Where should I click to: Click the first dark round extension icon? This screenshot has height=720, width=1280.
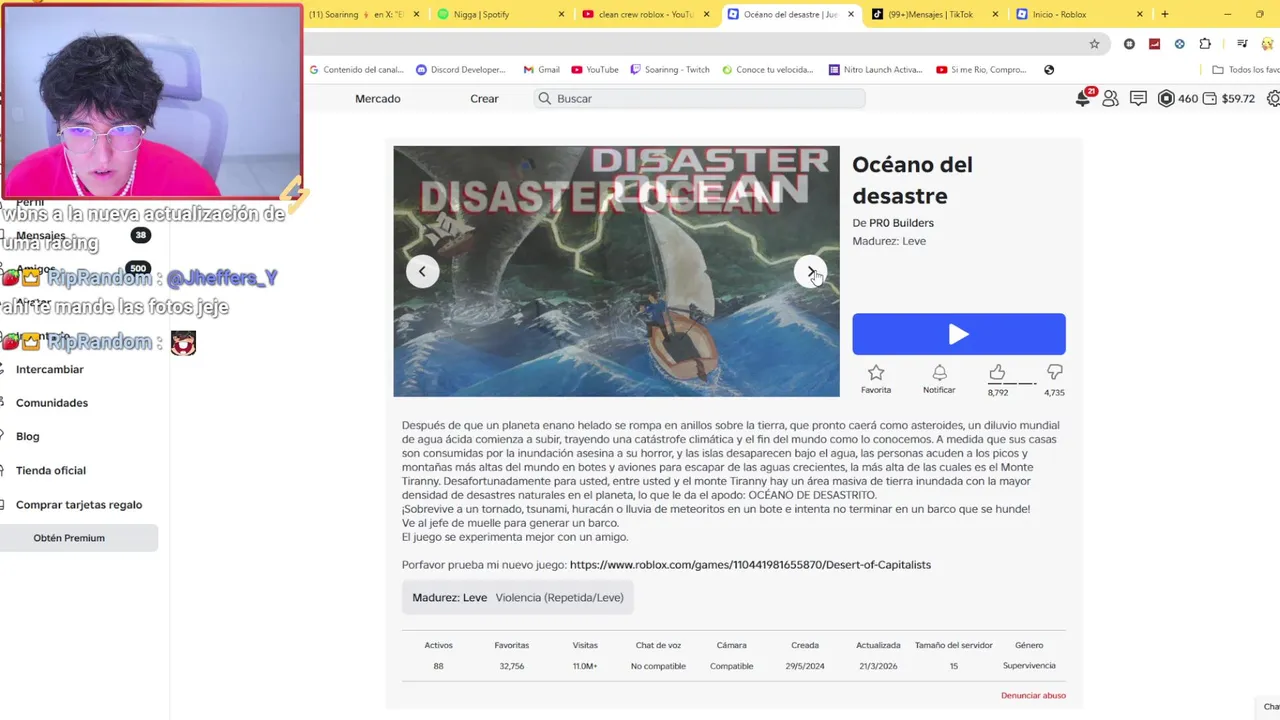coord(1129,44)
